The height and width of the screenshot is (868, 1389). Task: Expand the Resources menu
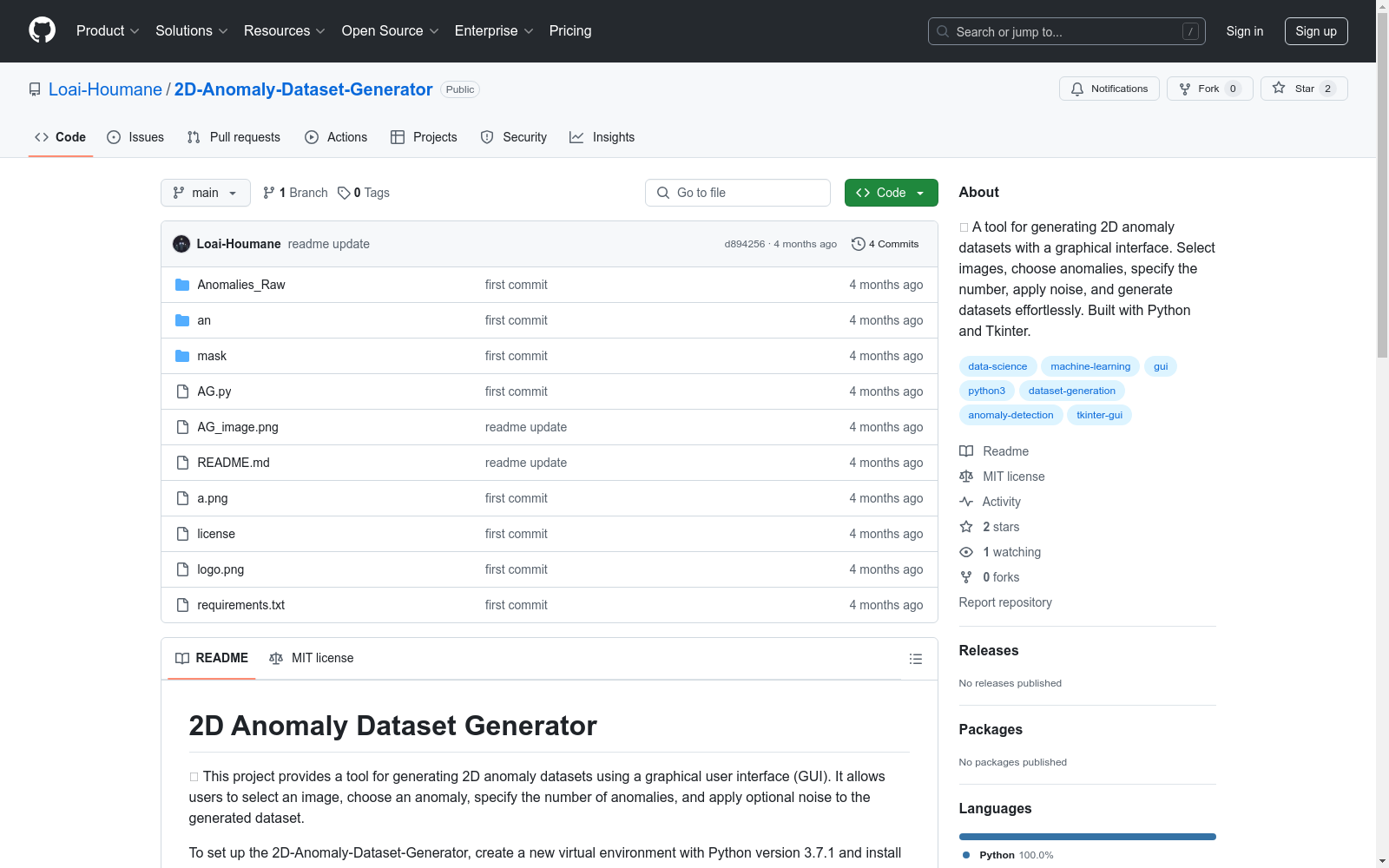(x=285, y=31)
